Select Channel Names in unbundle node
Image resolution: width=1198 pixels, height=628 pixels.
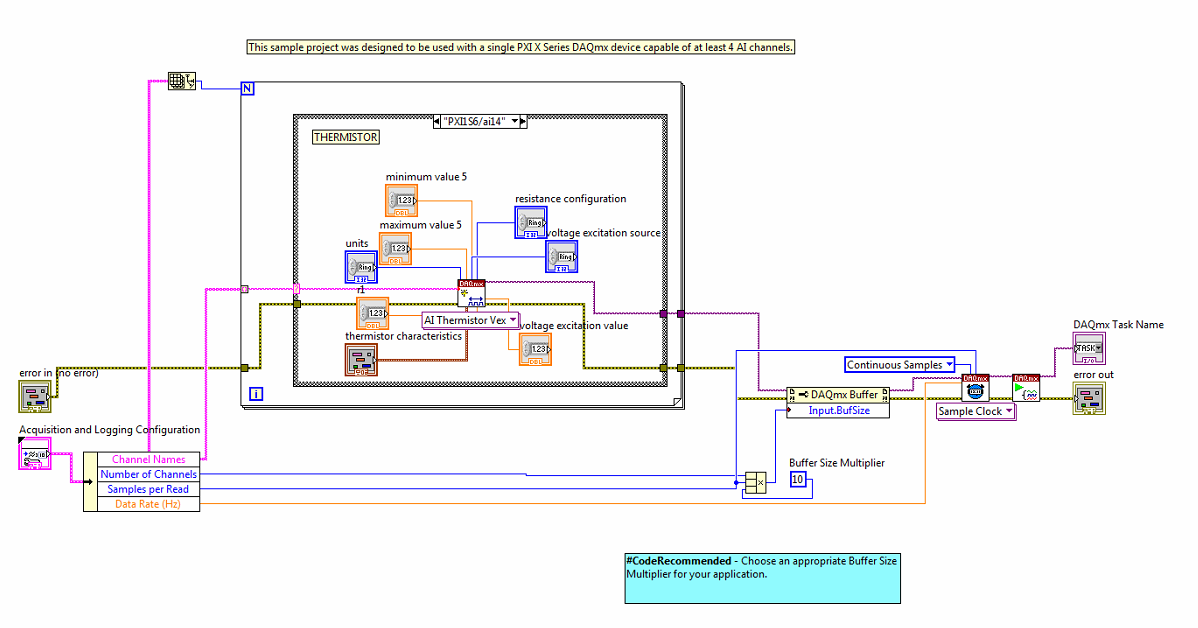148,459
